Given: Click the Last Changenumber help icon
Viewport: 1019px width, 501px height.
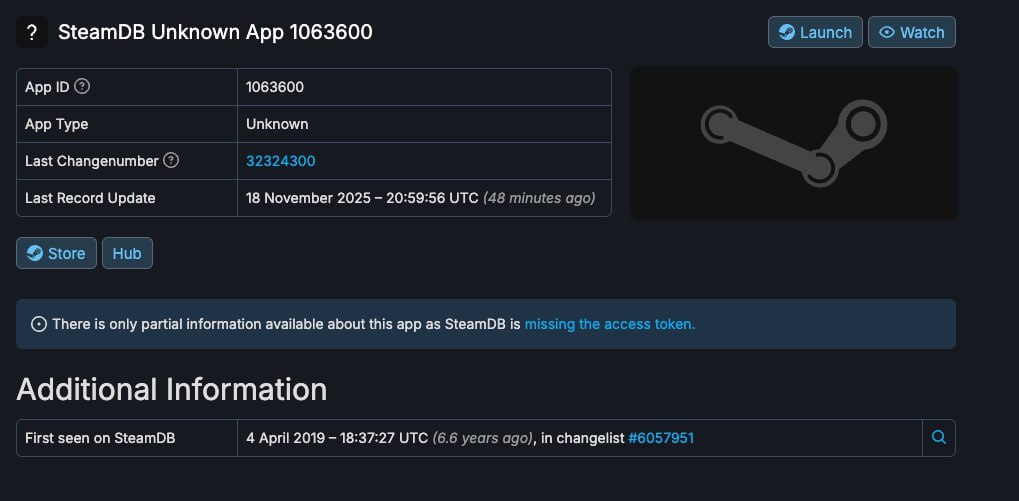Looking at the screenshot, I should point(171,160).
